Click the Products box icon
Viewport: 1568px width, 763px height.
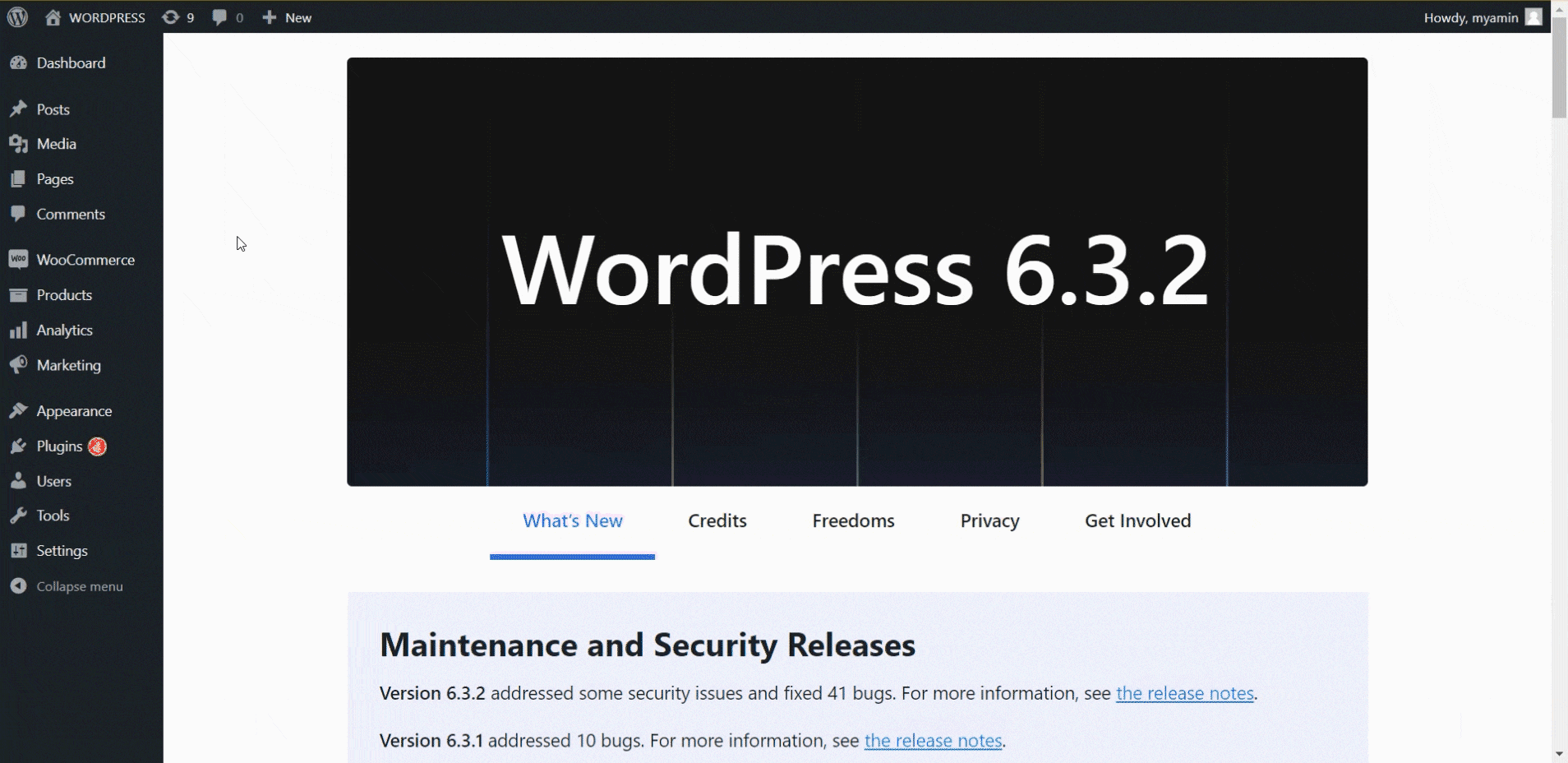18,295
